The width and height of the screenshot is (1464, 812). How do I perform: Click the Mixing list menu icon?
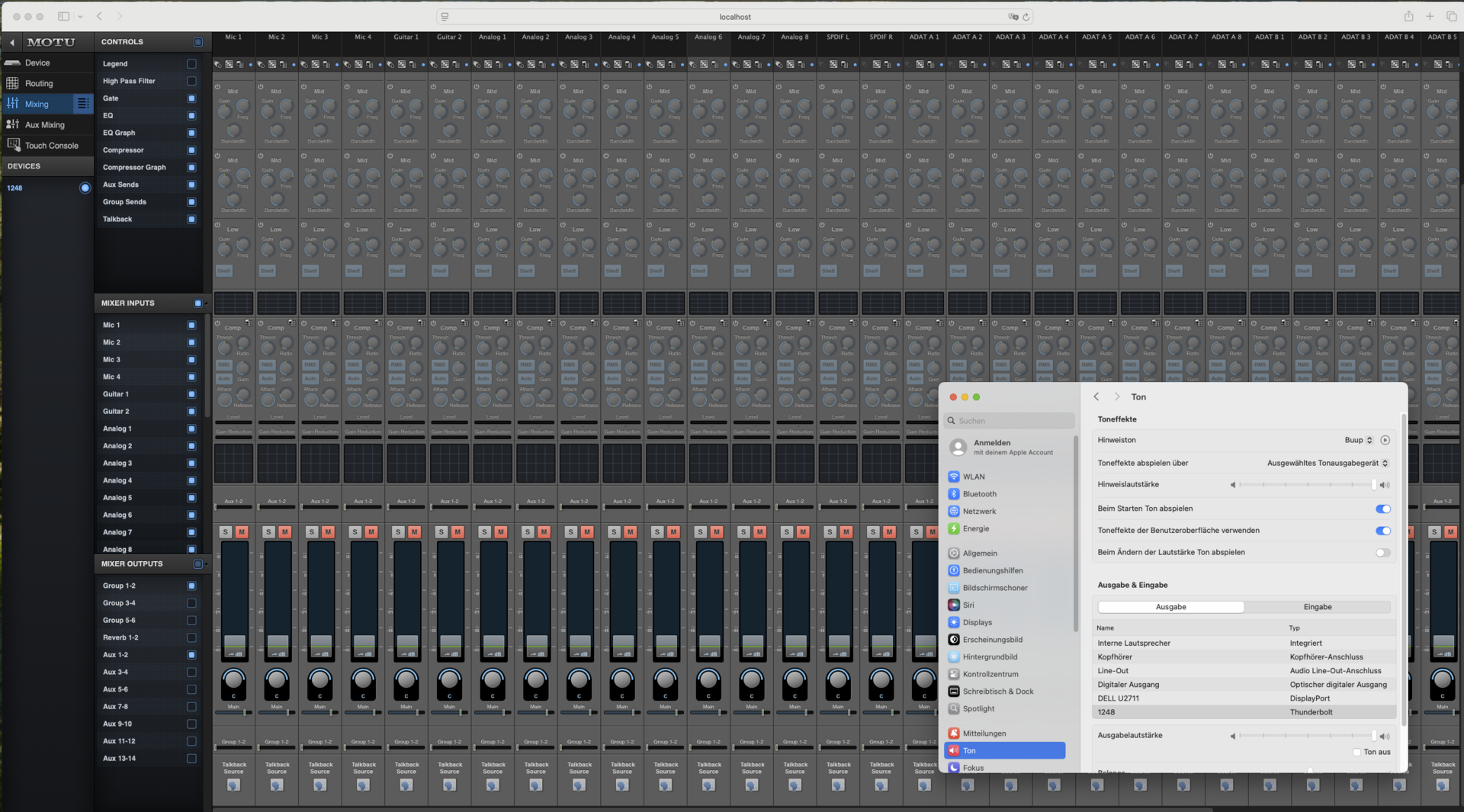click(83, 104)
